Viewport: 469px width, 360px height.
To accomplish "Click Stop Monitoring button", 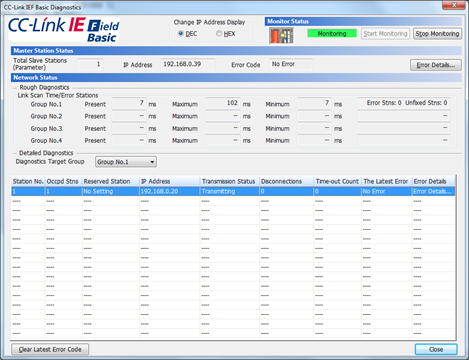I will pyautogui.click(x=437, y=34).
